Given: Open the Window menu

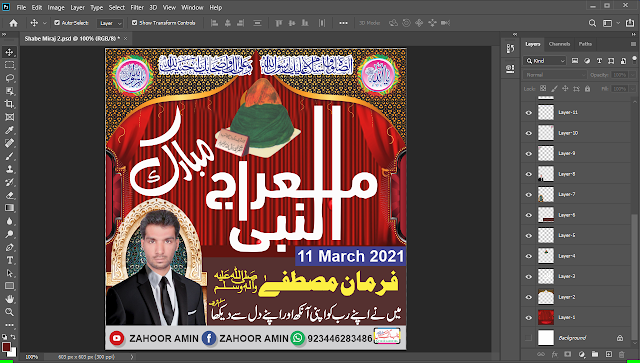Looking at the screenshot, I should pos(192,7).
